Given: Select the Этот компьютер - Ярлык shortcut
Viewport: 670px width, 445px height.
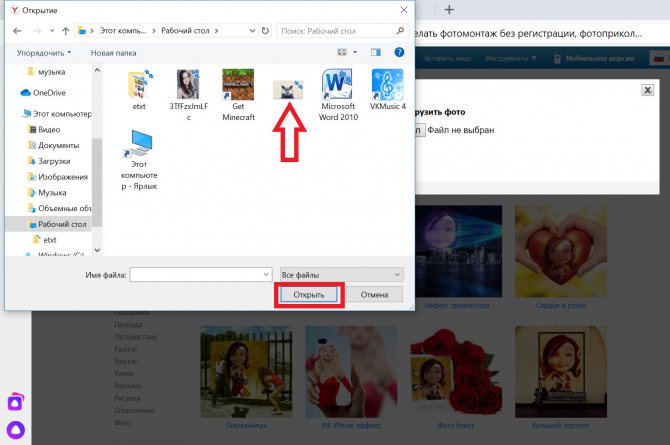Looking at the screenshot, I should point(139,160).
